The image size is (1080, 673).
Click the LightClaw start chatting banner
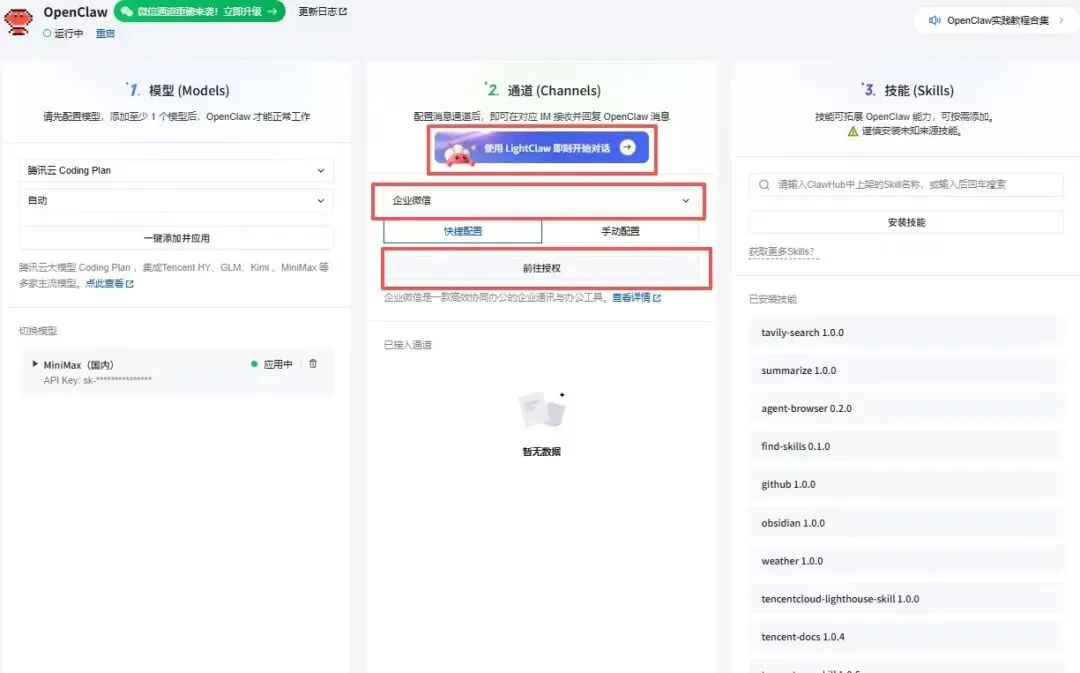[x=542, y=148]
